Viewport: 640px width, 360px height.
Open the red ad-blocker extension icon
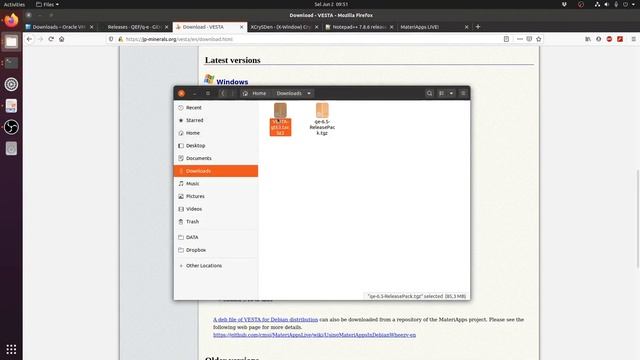(609, 39)
